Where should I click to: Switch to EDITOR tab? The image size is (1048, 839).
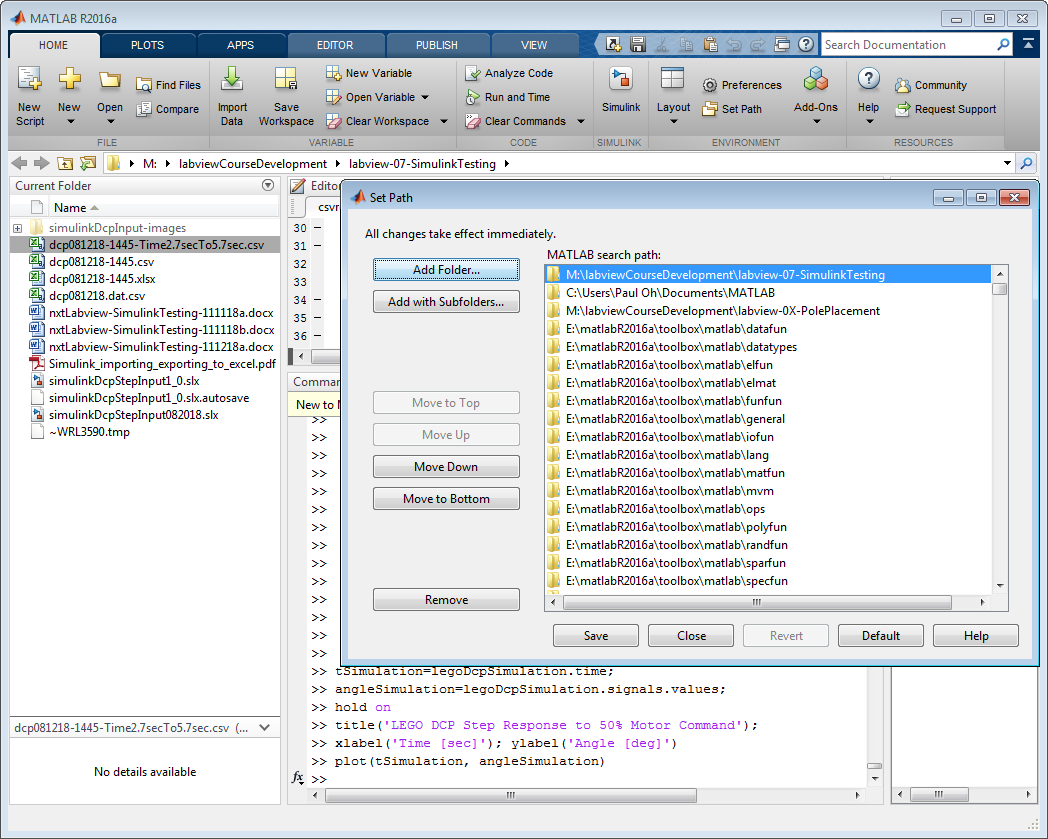point(335,45)
